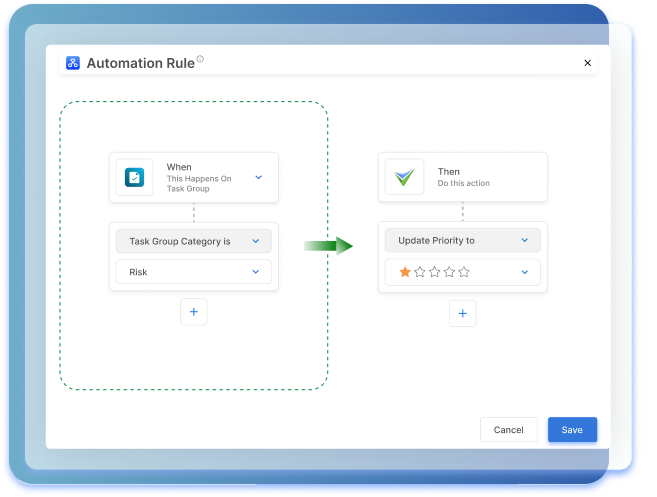
Task: Open the Task Group Category is dropdown
Action: pyautogui.click(x=193, y=241)
